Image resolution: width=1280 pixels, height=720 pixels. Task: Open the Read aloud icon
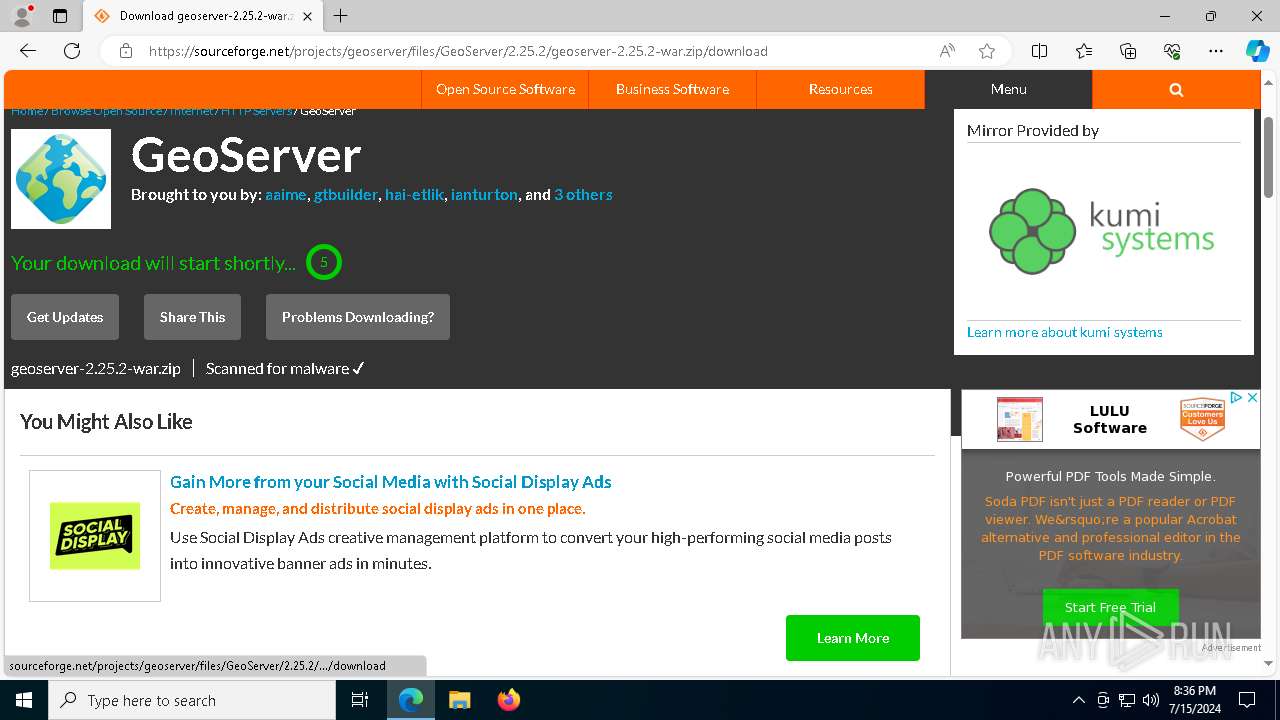click(x=947, y=51)
